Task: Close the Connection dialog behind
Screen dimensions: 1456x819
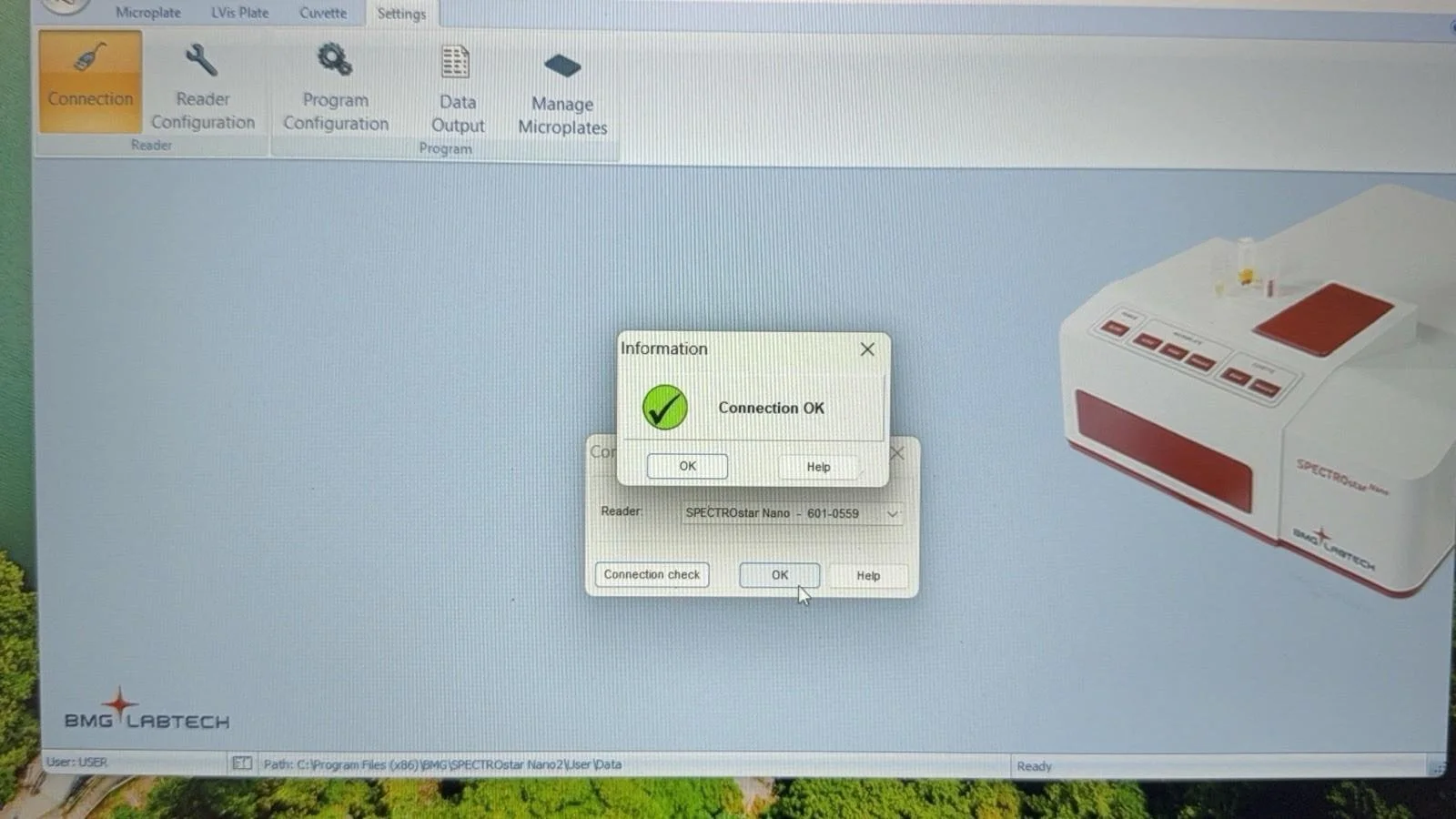Action: point(897,452)
